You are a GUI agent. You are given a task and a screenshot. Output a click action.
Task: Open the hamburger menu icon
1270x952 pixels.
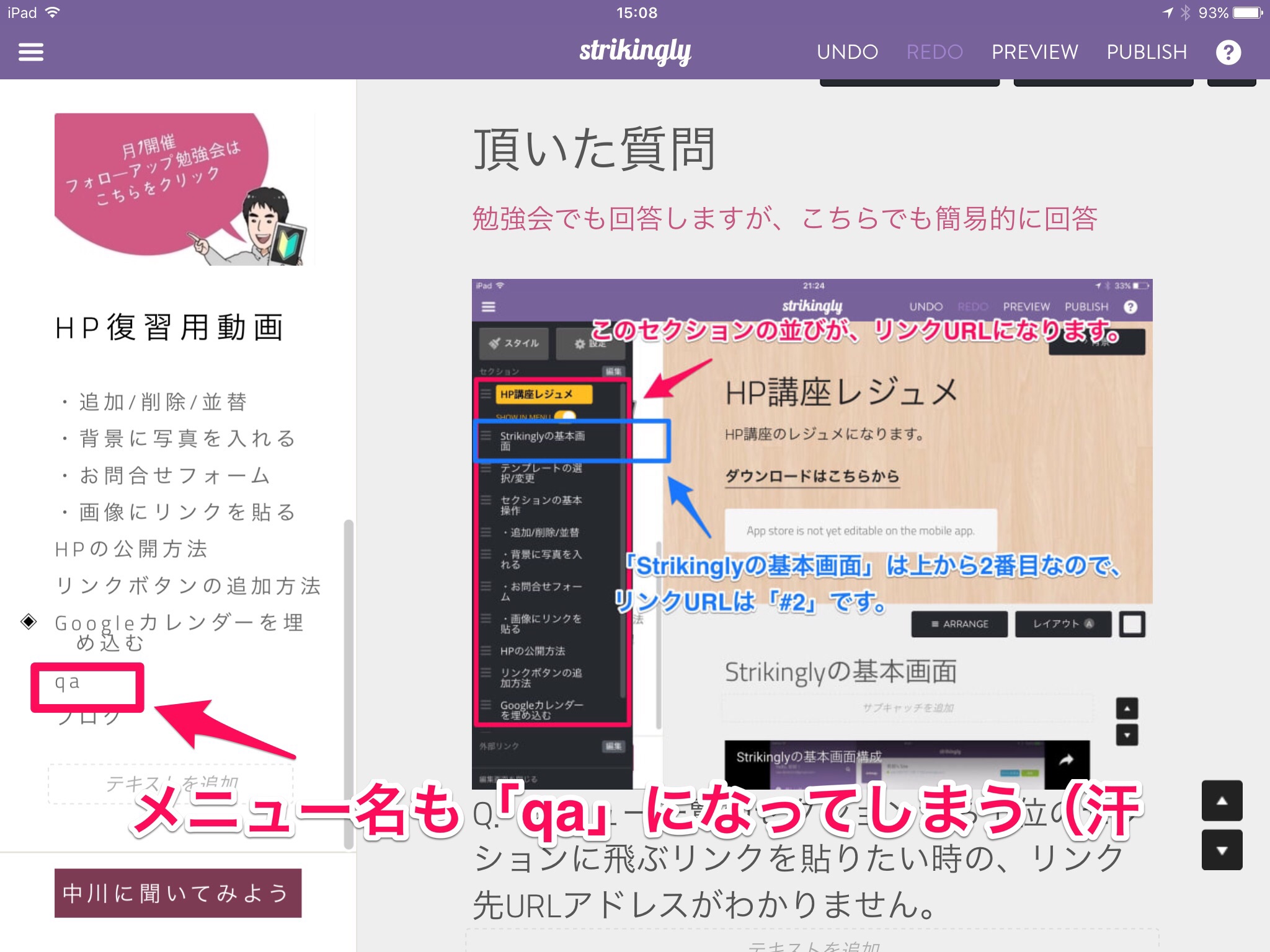point(31,52)
